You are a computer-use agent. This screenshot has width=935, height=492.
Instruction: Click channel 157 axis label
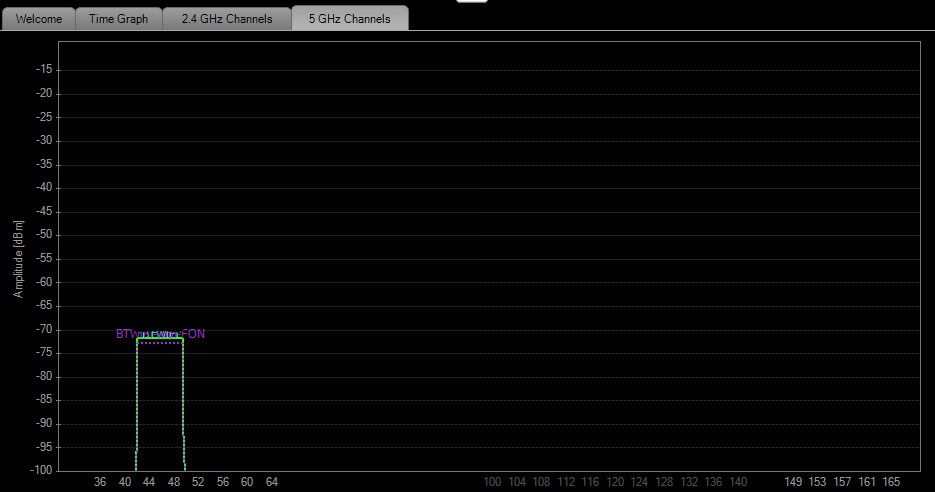pyautogui.click(x=842, y=482)
